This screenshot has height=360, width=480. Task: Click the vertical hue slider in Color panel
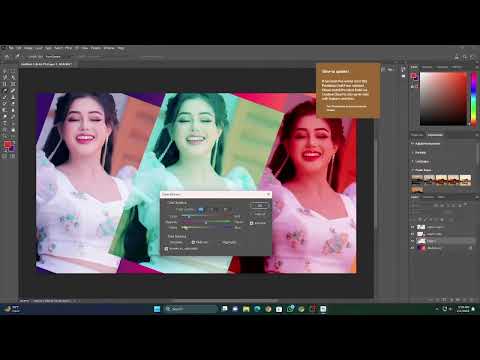coord(473,99)
